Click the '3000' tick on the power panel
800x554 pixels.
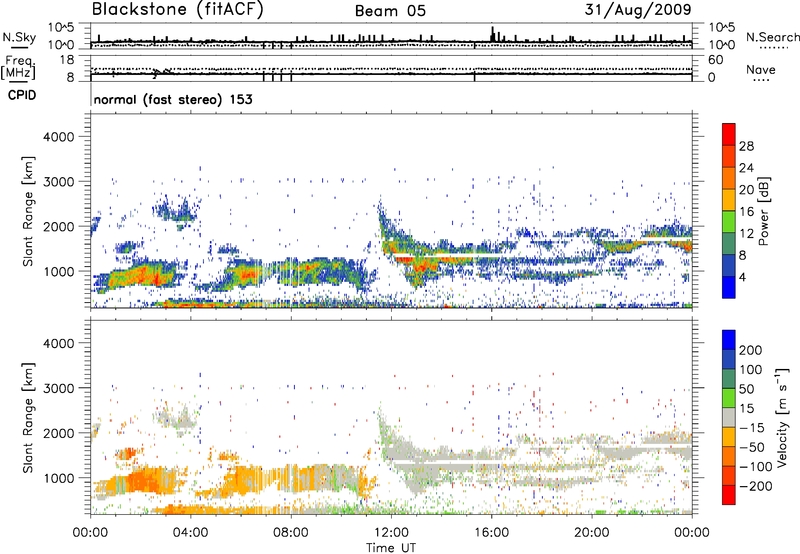click(x=59, y=182)
